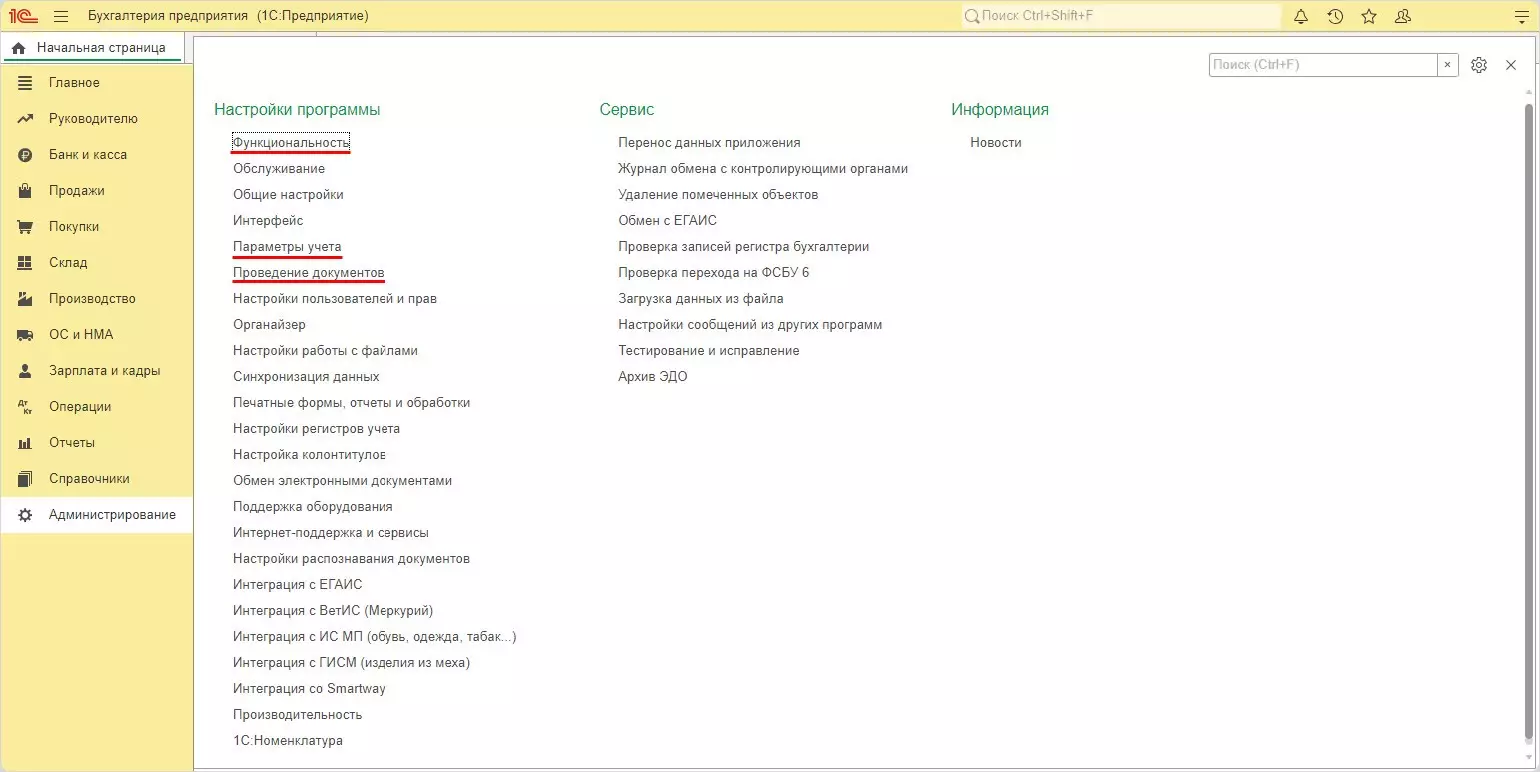Open Синхронизация данных link
Image resolution: width=1540 pixels, height=772 pixels.
point(306,377)
